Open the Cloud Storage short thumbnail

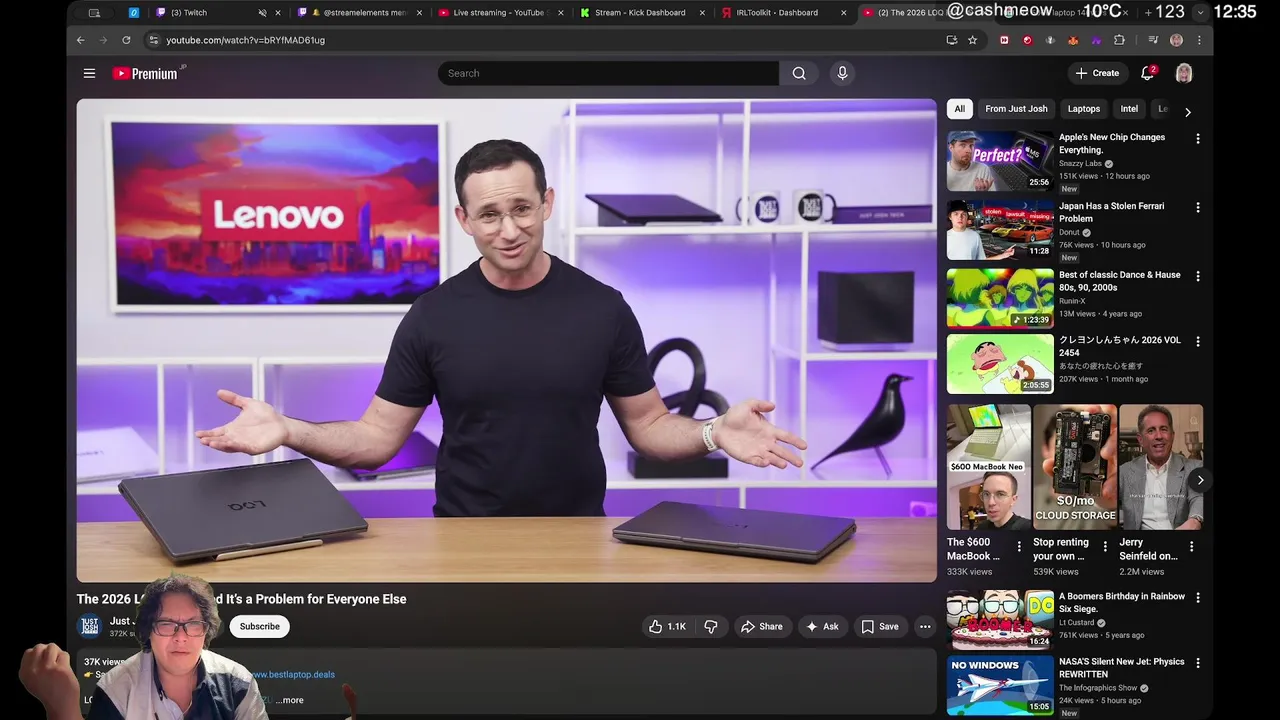coord(1075,467)
